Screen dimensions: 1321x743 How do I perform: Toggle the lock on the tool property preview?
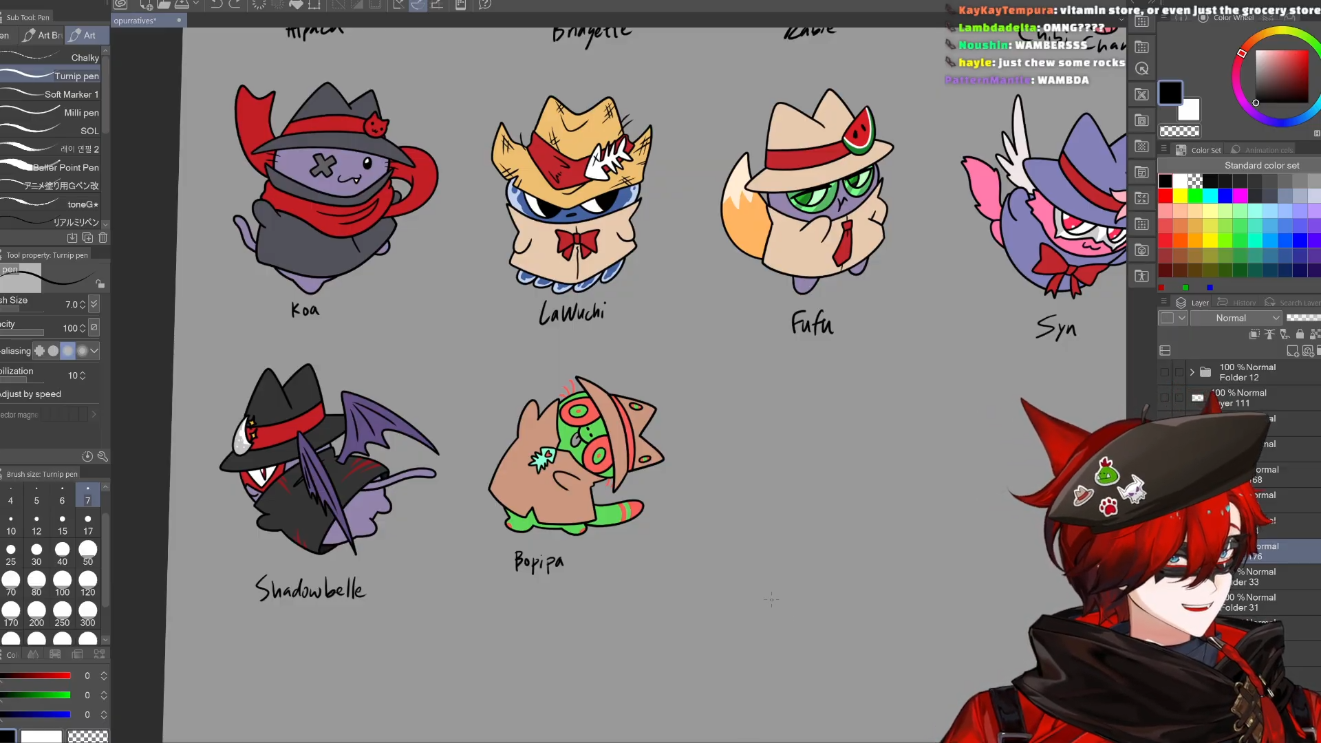(x=99, y=284)
